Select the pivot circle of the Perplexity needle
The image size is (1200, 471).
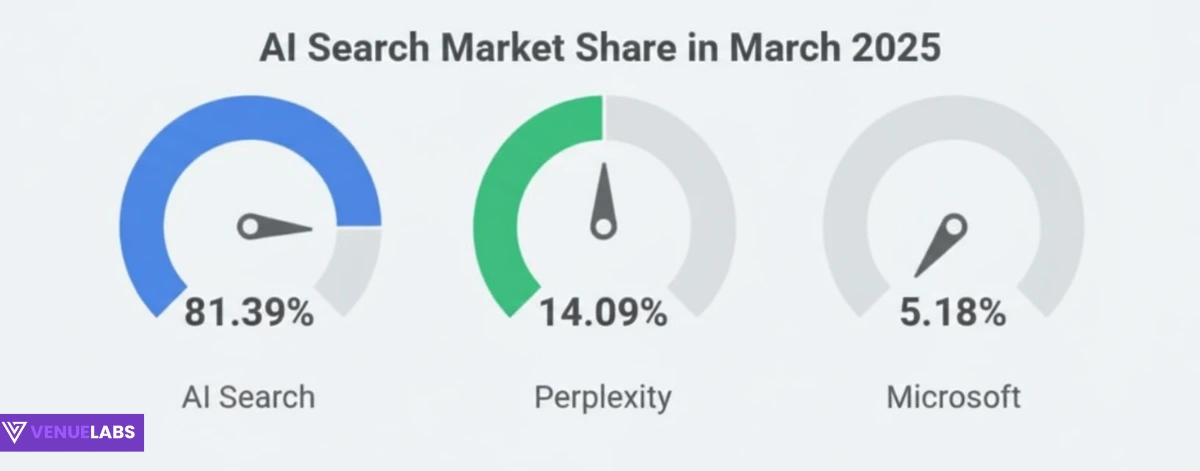(x=602, y=227)
